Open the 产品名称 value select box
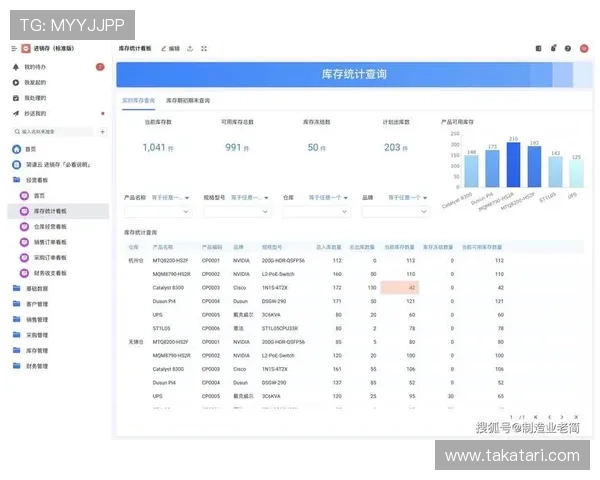Image resolution: width=600 pixels, height=480 pixels. click(x=158, y=211)
